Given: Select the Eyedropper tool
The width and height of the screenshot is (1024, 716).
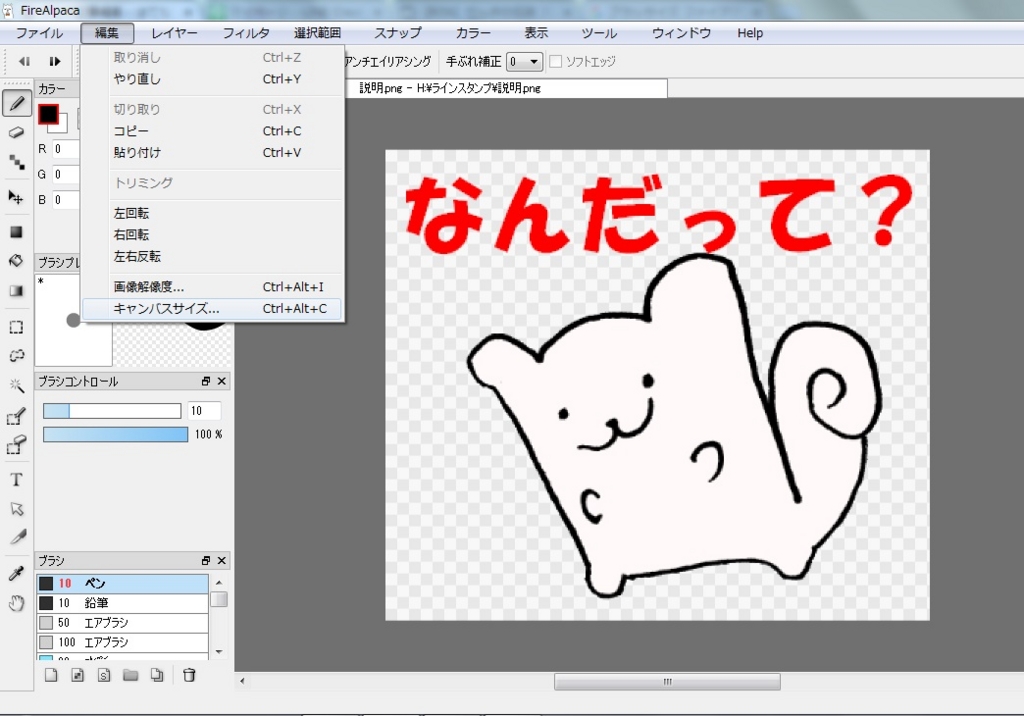Looking at the screenshot, I should click(x=16, y=574).
